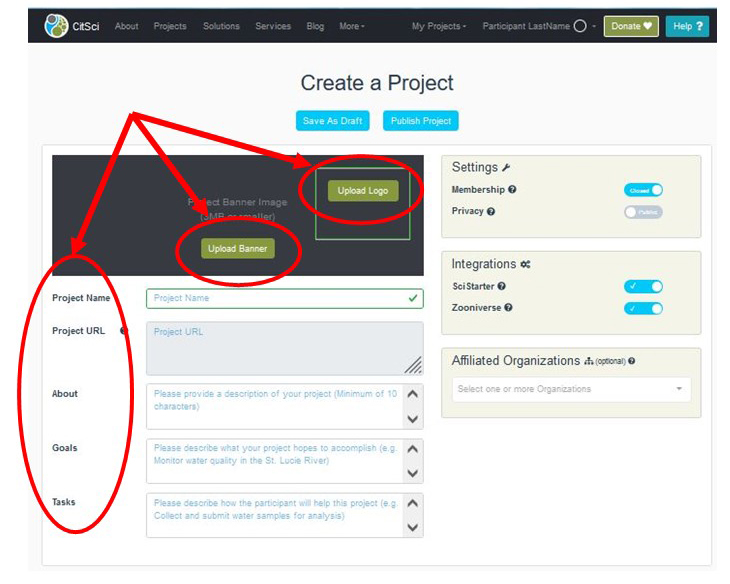730x584 pixels.
Task: Open the My Projects dropdown
Action: tap(439, 26)
